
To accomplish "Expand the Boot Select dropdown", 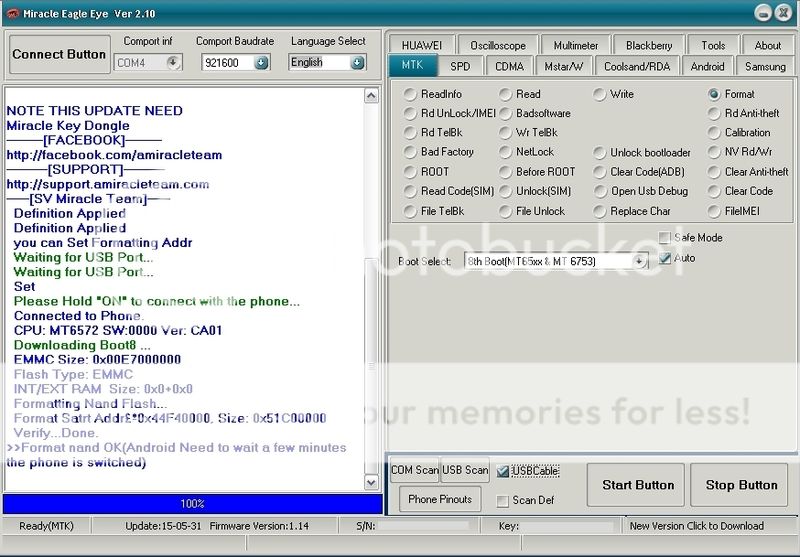I will [x=638, y=261].
